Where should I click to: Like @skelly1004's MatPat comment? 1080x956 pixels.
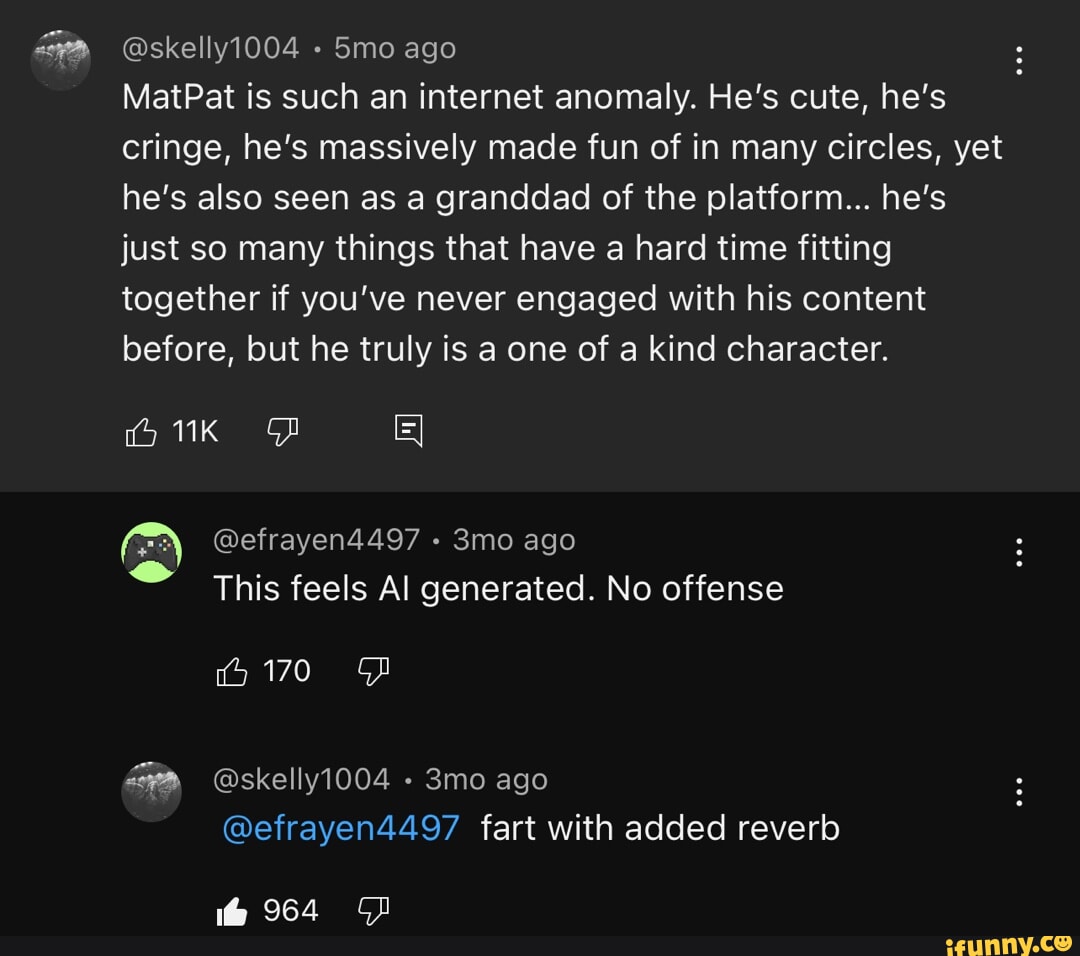click(x=141, y=431)
